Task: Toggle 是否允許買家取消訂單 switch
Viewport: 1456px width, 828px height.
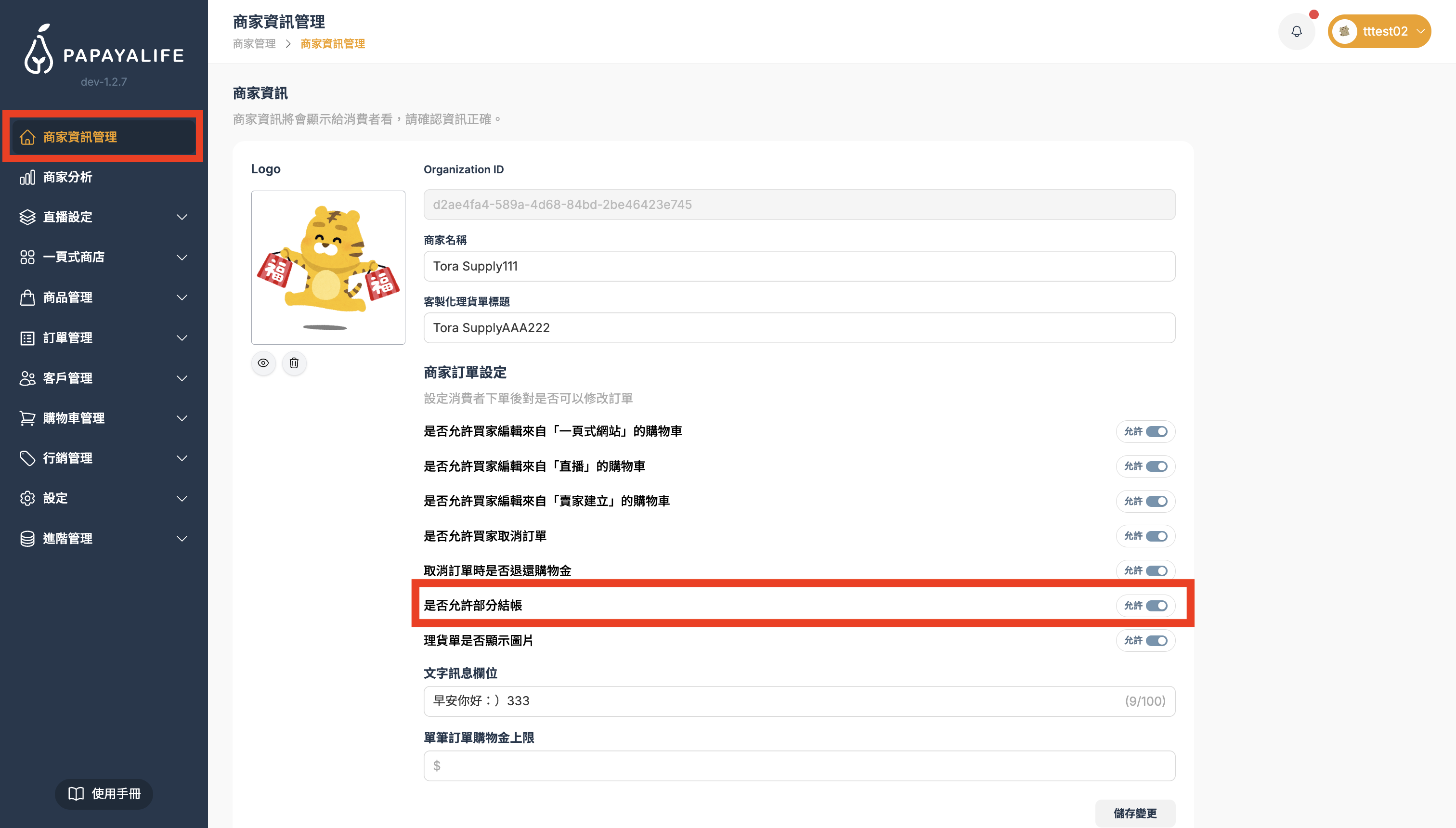Action: [1156, 536]
